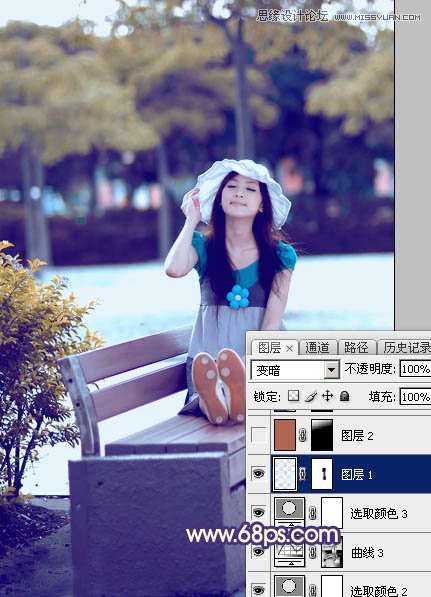Select the layer named 选取颜色 3

379,513
